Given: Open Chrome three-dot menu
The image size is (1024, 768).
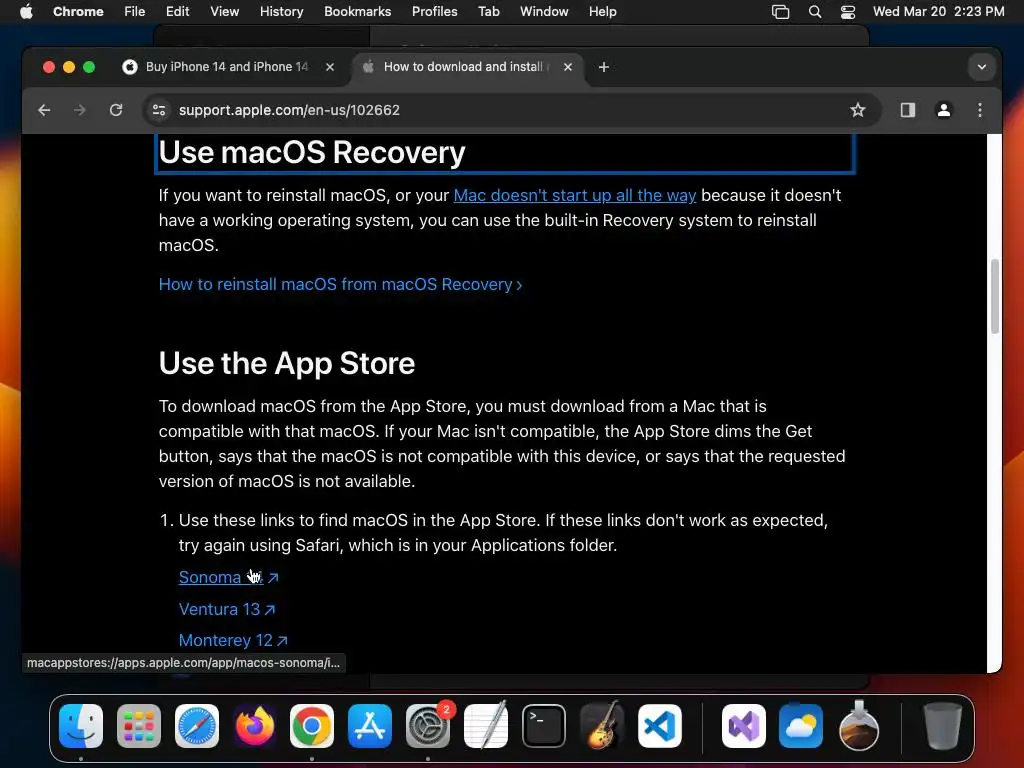Looking at the screenshot, I should click(980, 110).
